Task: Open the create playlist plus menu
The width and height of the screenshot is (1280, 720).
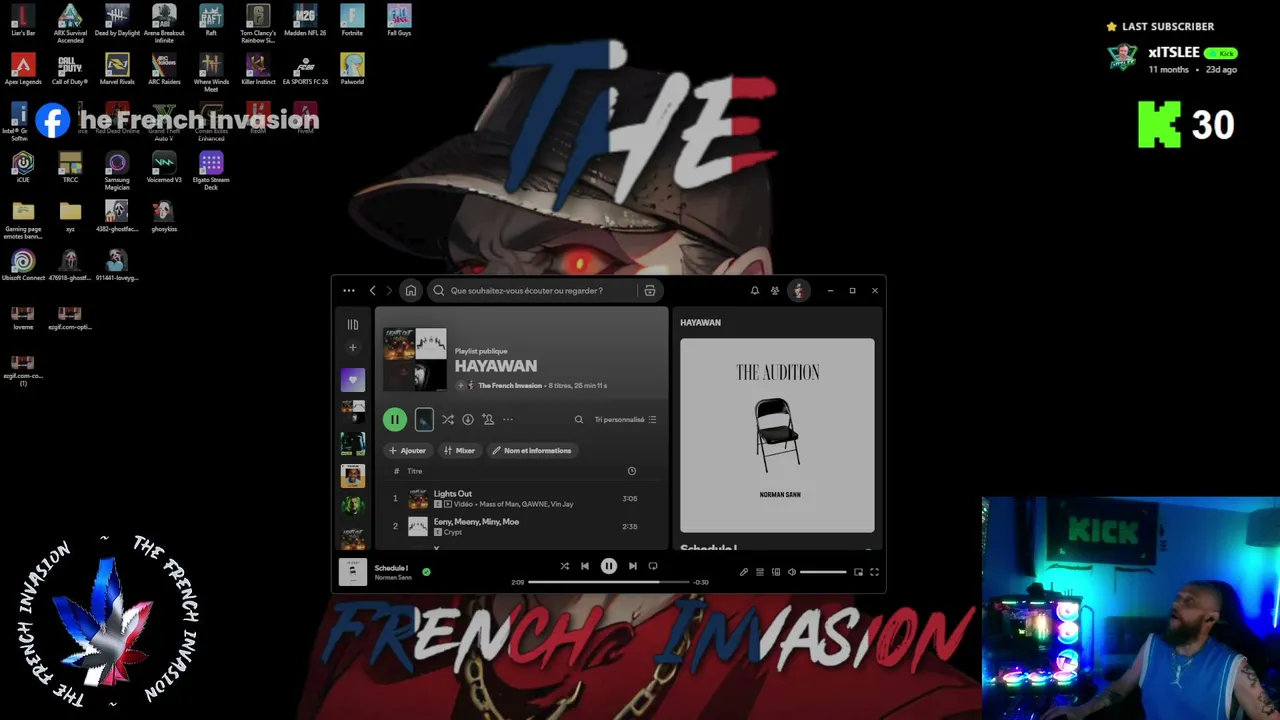Action: pyautogui.click(x=352, y=348)
